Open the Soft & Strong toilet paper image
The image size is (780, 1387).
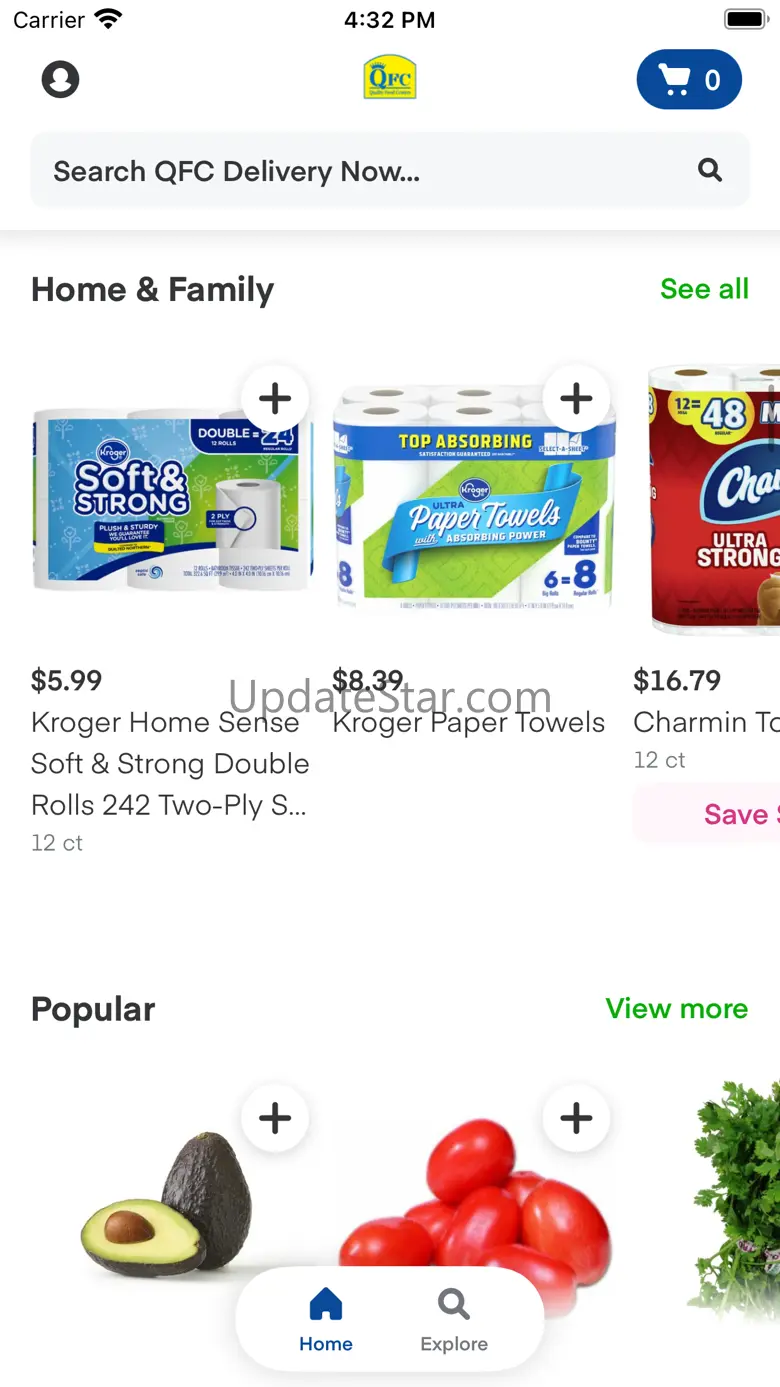(x=172, y=500)
